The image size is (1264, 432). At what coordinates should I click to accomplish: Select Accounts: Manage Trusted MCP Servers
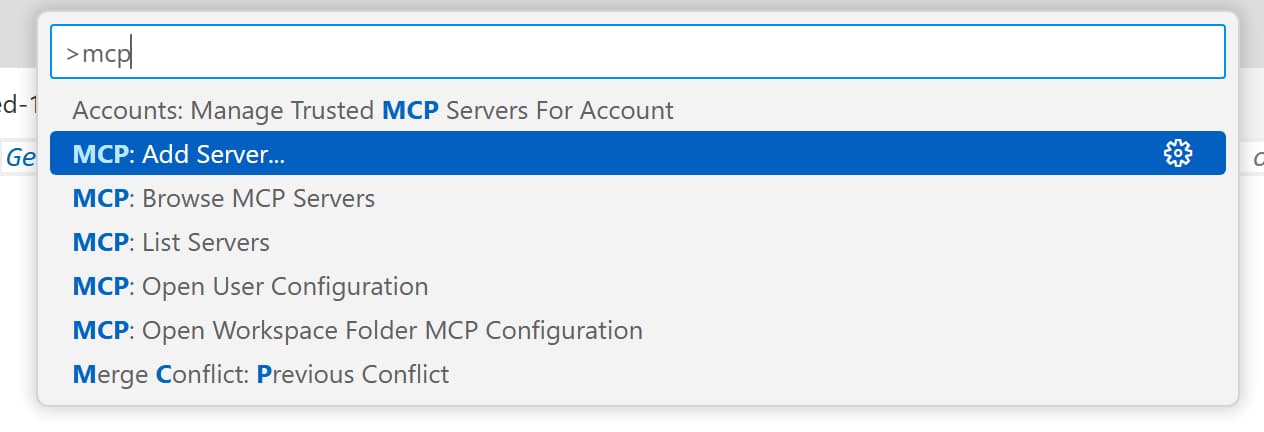[373, 110]
